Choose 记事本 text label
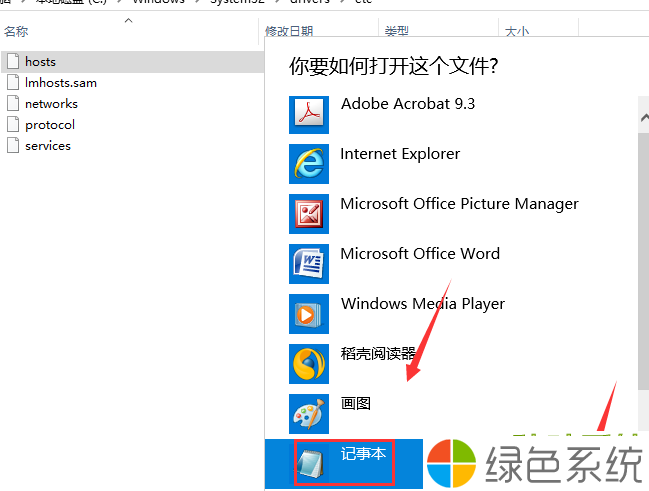The height and width of the screenshot is (491, 649). click(363, 454)
